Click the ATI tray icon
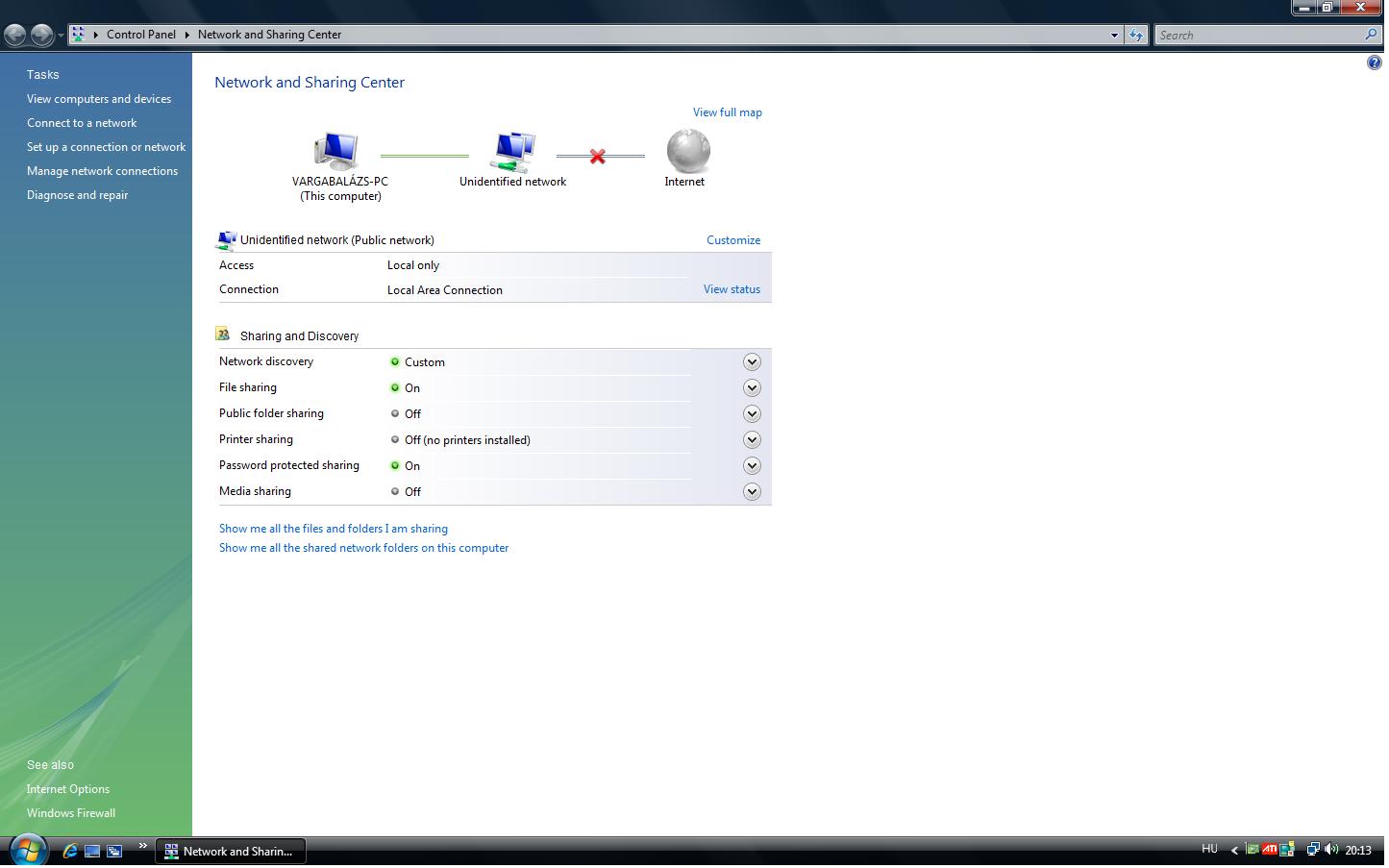This screenshot has height=868, width=1389. pos(1270,849)
